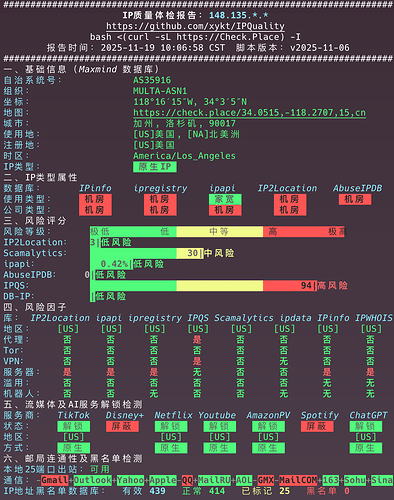The width and height of the screenshot is (394, 500).
Task: Select the ipapi 0.42% risk value
Action: (114, 264)
